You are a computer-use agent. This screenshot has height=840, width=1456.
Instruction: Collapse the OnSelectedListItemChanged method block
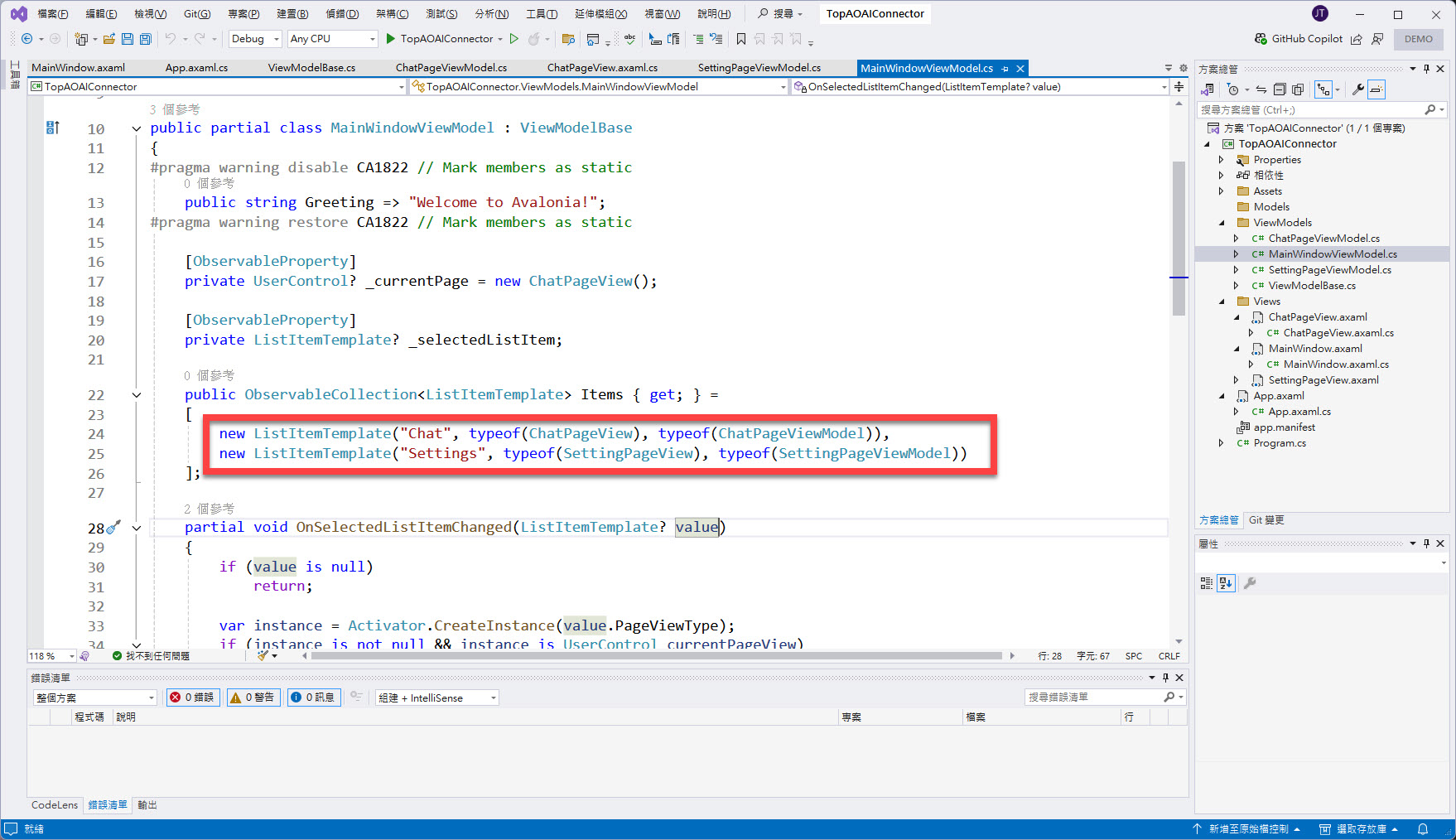coord(137,528)
